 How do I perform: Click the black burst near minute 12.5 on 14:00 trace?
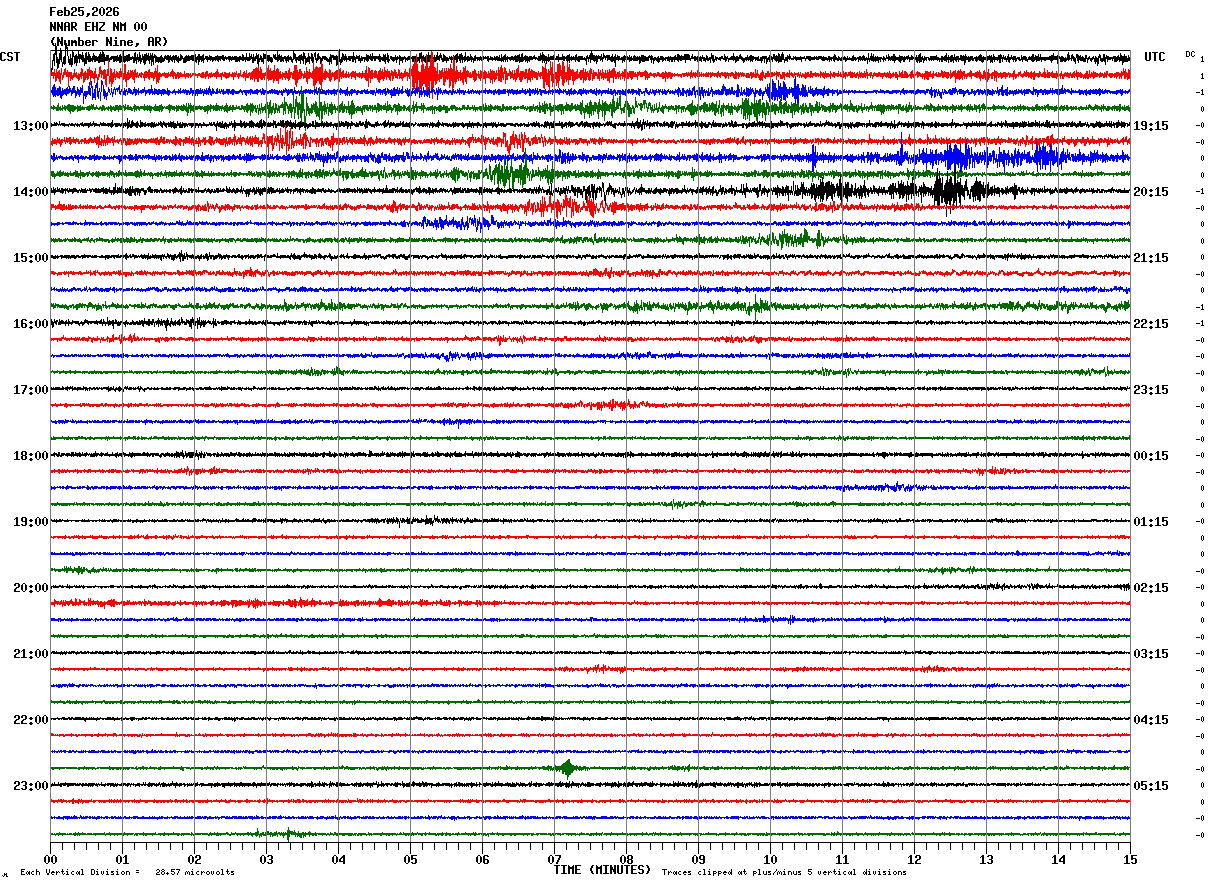948,190
